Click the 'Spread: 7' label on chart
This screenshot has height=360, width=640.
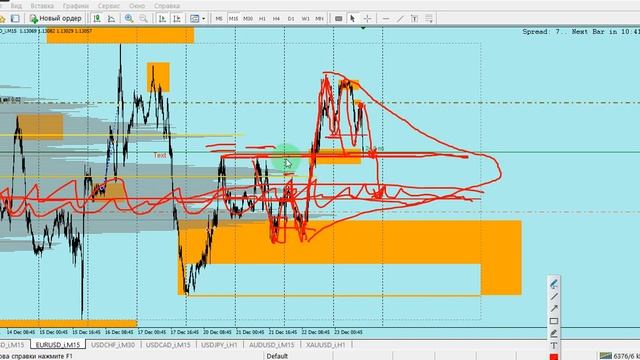[x=541, y=31]
